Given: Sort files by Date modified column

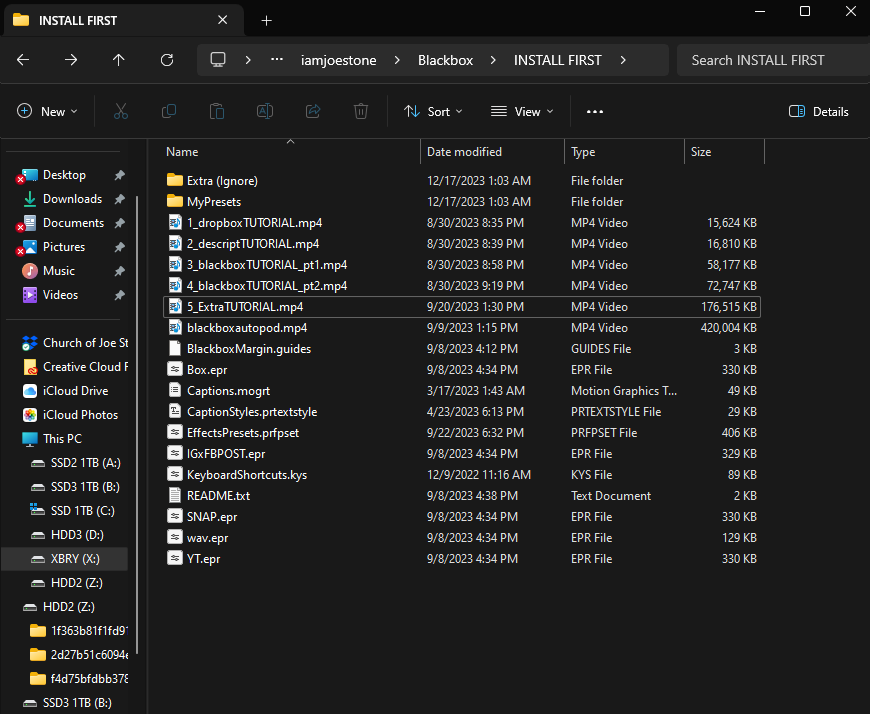Looking at the screenshot, I should coord(464,152).
